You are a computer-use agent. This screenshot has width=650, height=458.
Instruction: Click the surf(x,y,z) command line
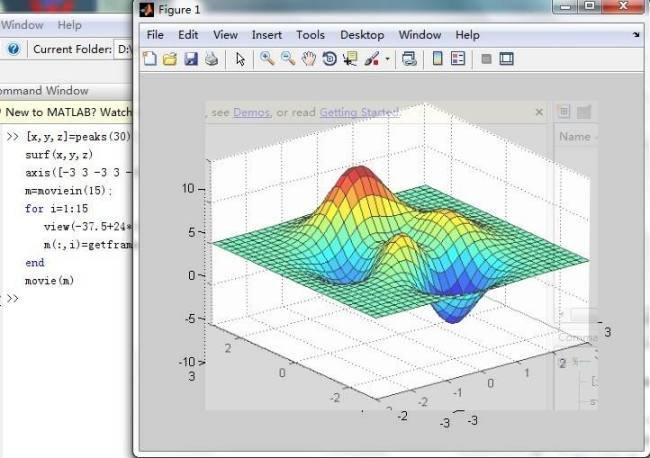tap(59, 155)
